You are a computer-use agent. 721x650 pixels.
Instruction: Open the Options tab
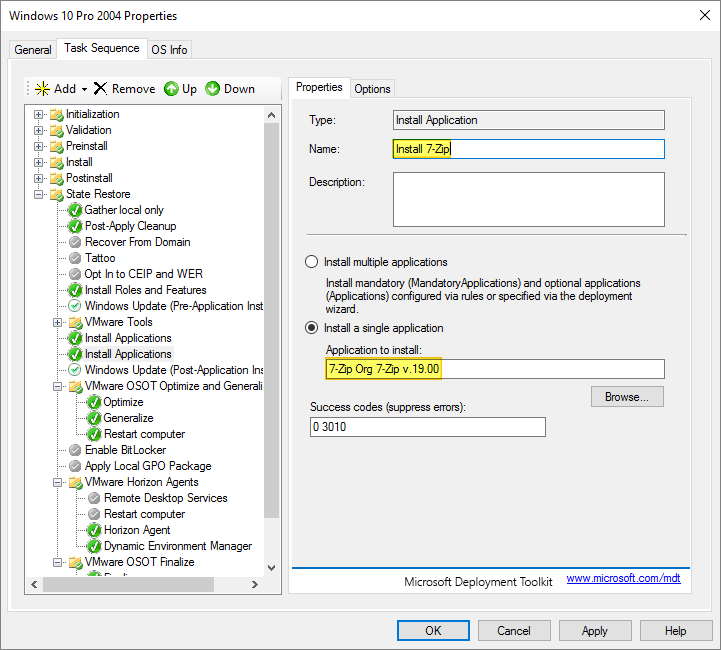click(x=372, y=89)
